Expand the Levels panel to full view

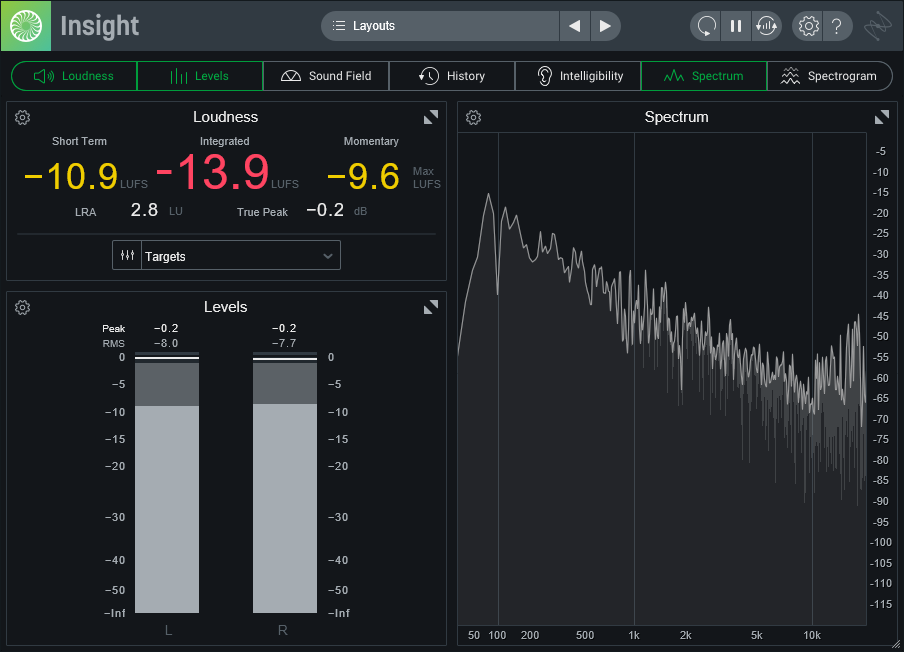tap(431, 307)
